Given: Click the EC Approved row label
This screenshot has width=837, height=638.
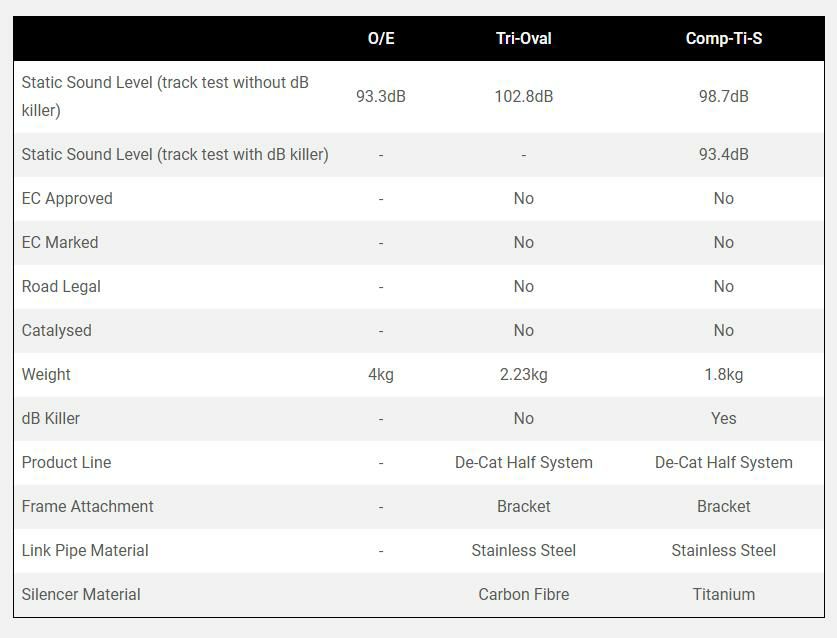Looking at the screenshot, I should tap(67, 199).
